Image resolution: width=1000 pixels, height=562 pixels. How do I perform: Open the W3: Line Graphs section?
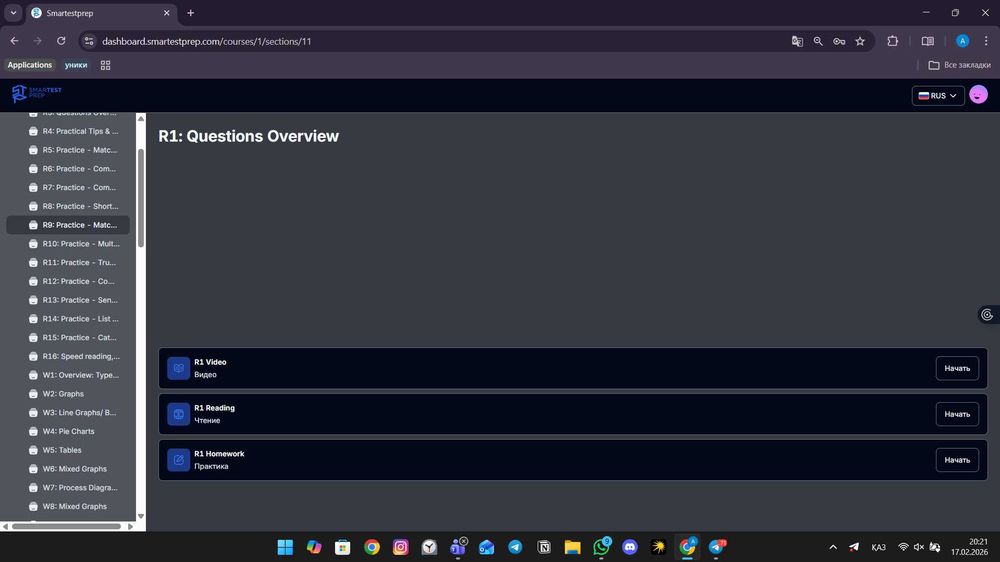coord(68,413)
